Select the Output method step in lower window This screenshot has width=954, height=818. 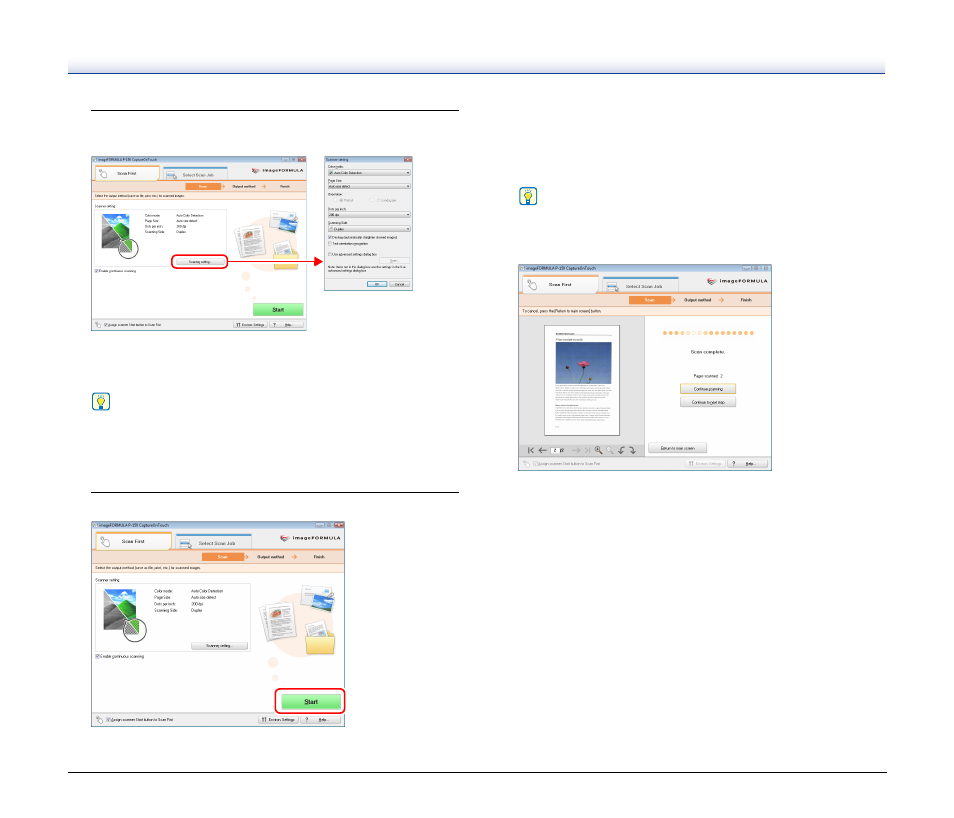coord(271,557)
